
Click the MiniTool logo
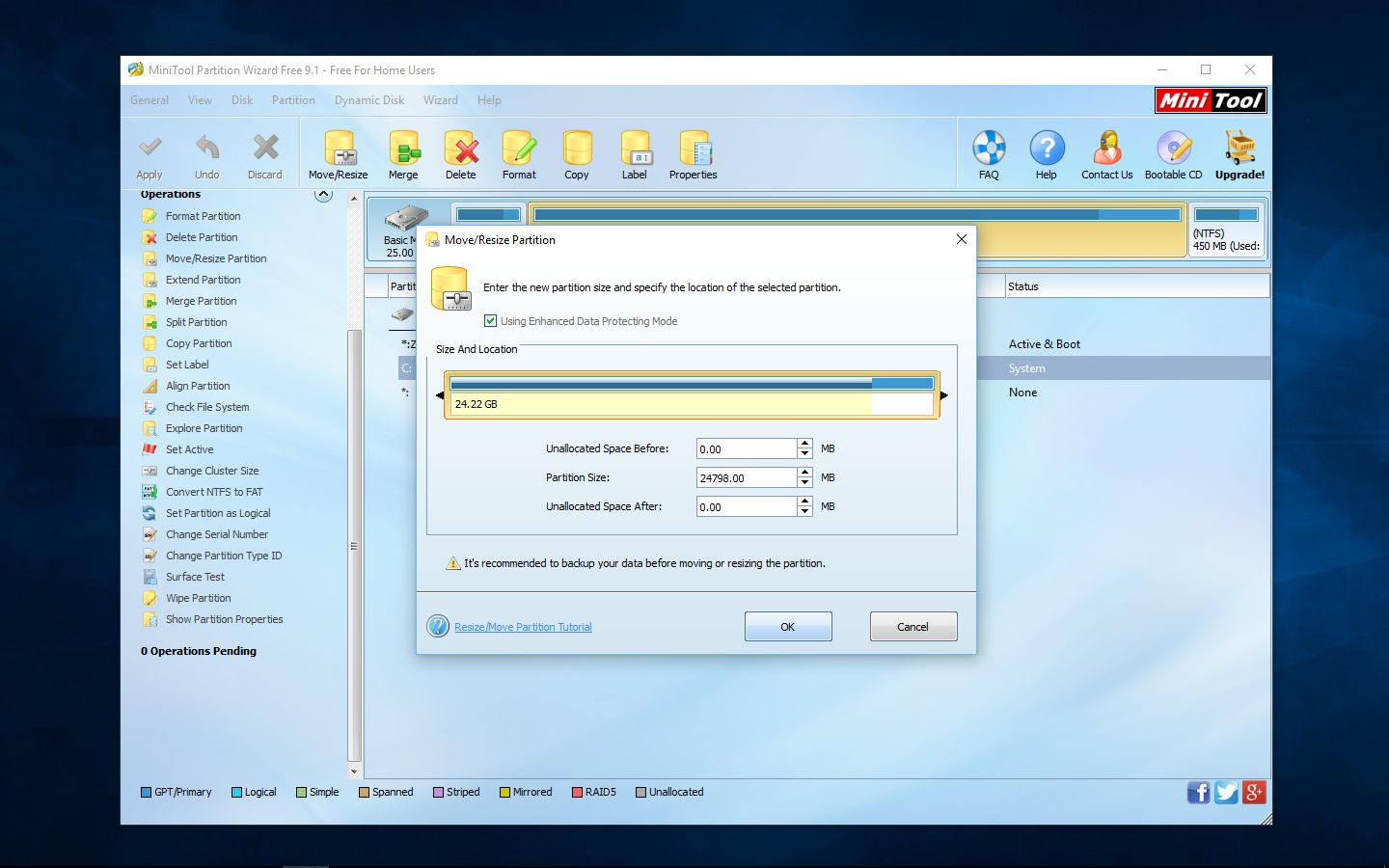1211,100
